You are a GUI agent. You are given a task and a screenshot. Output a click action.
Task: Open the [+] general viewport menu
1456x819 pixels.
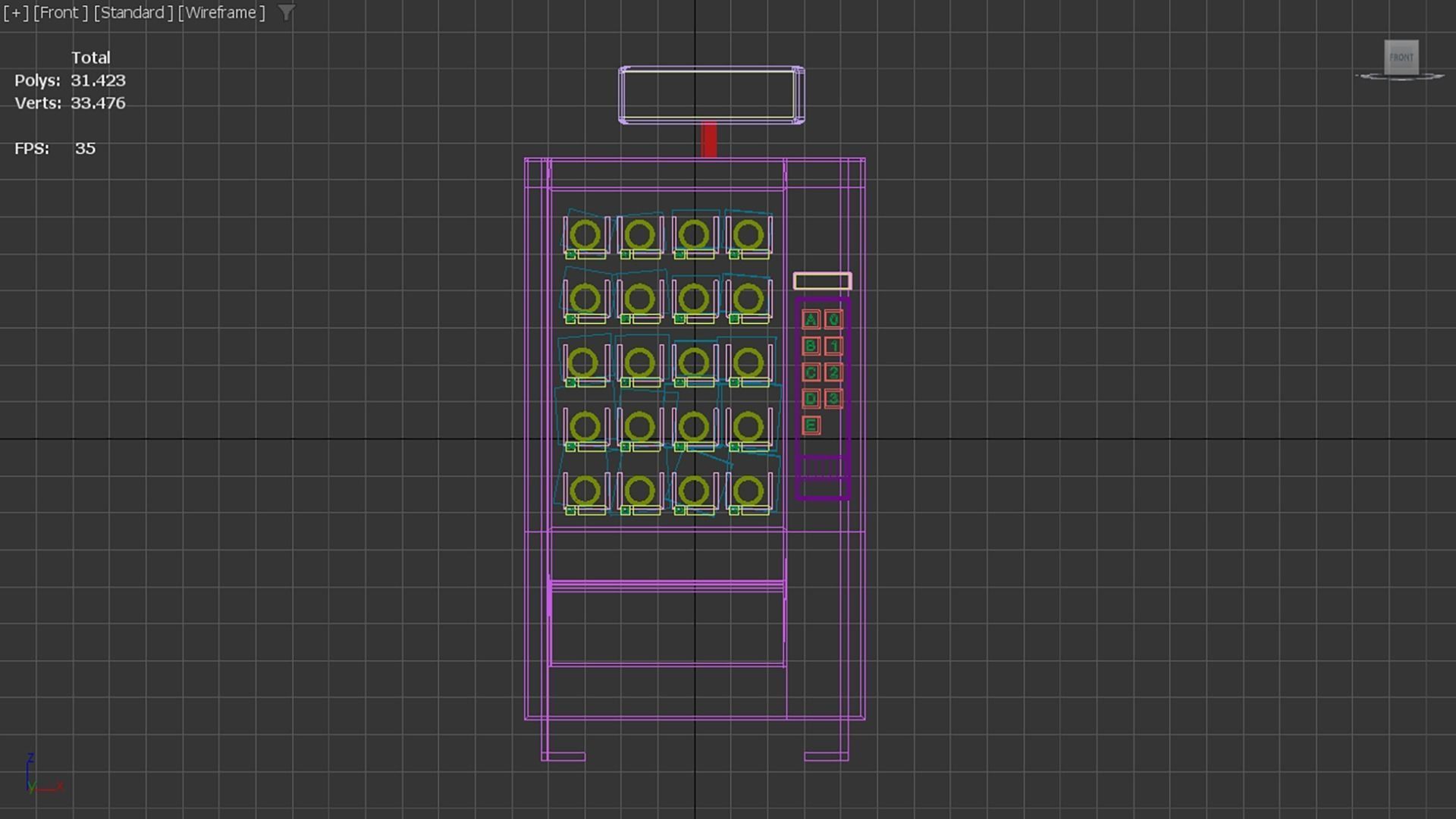(x=16, y=13)
